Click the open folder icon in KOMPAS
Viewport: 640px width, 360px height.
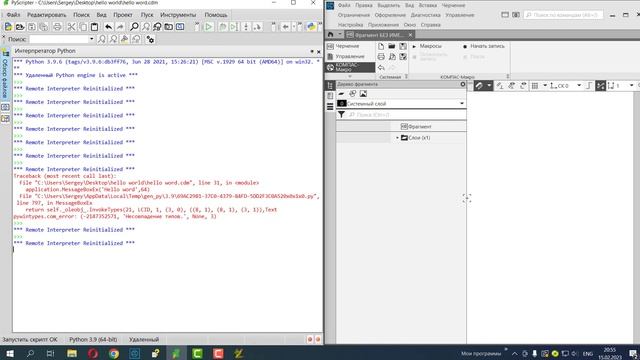[392, 46]
